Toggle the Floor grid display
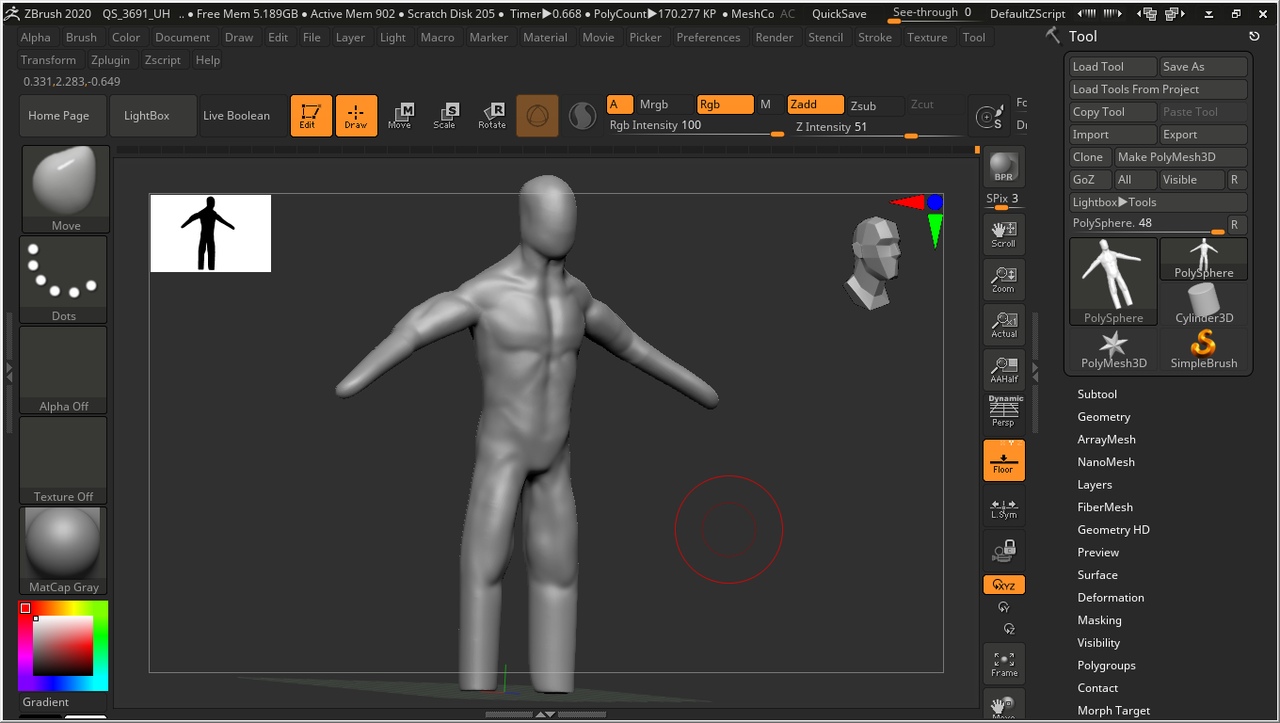 [1003, 460]
